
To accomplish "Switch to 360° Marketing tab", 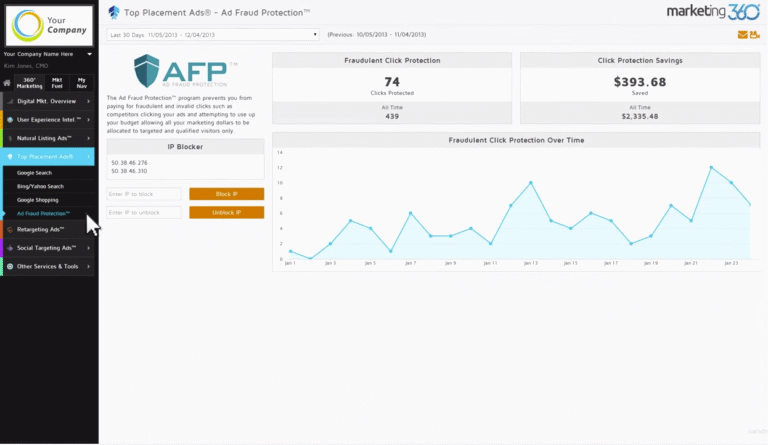I will pyautogui.click(x=29, y=83).
